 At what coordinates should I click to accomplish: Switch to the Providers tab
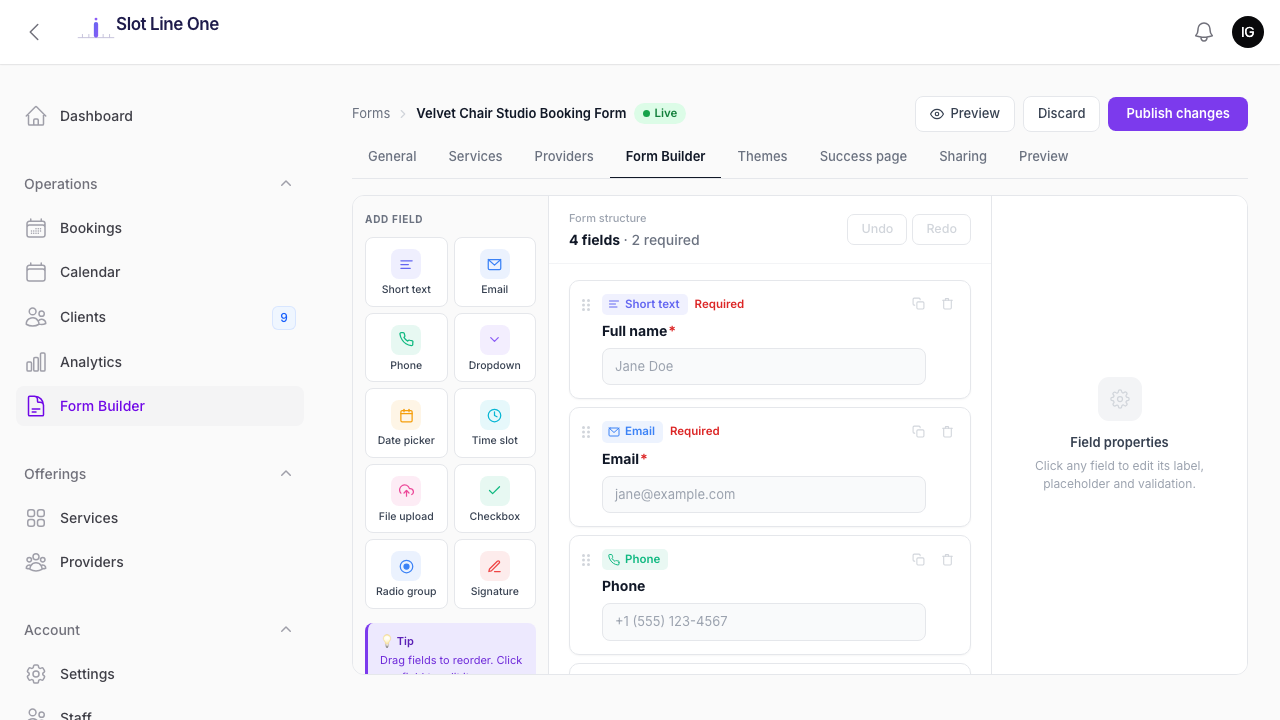point(564,156)
